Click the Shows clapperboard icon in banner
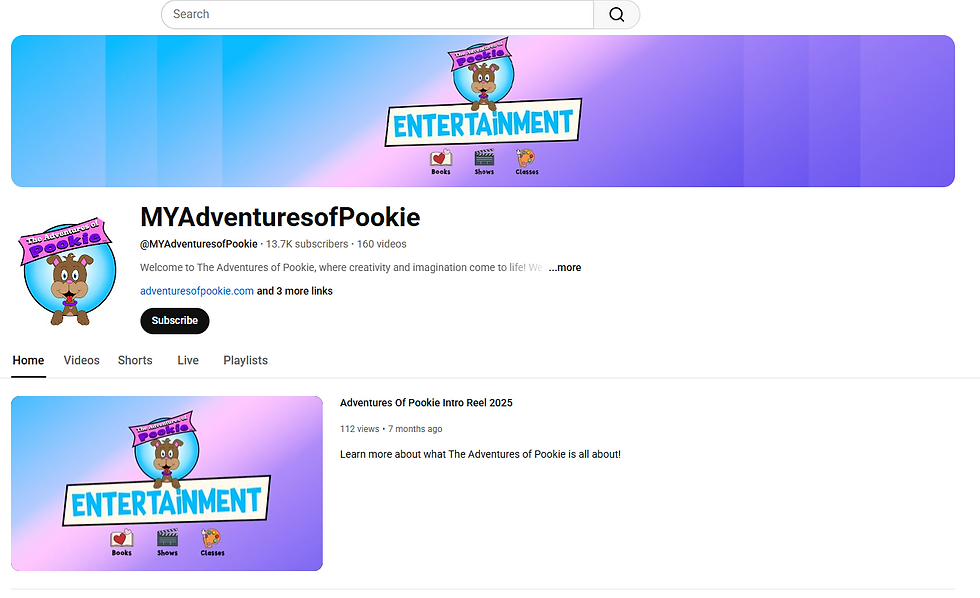This screenshot has height=598, width=980. pyautogui.click(x=484, y=161)
